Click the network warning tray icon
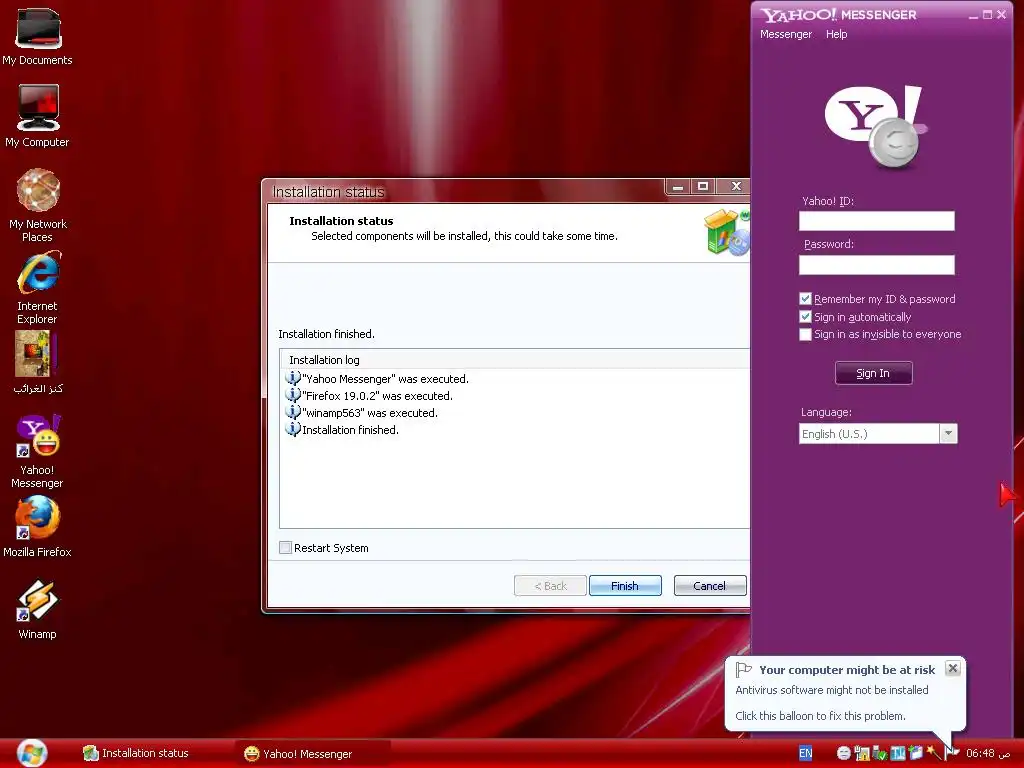 click(x=862, y=753)
